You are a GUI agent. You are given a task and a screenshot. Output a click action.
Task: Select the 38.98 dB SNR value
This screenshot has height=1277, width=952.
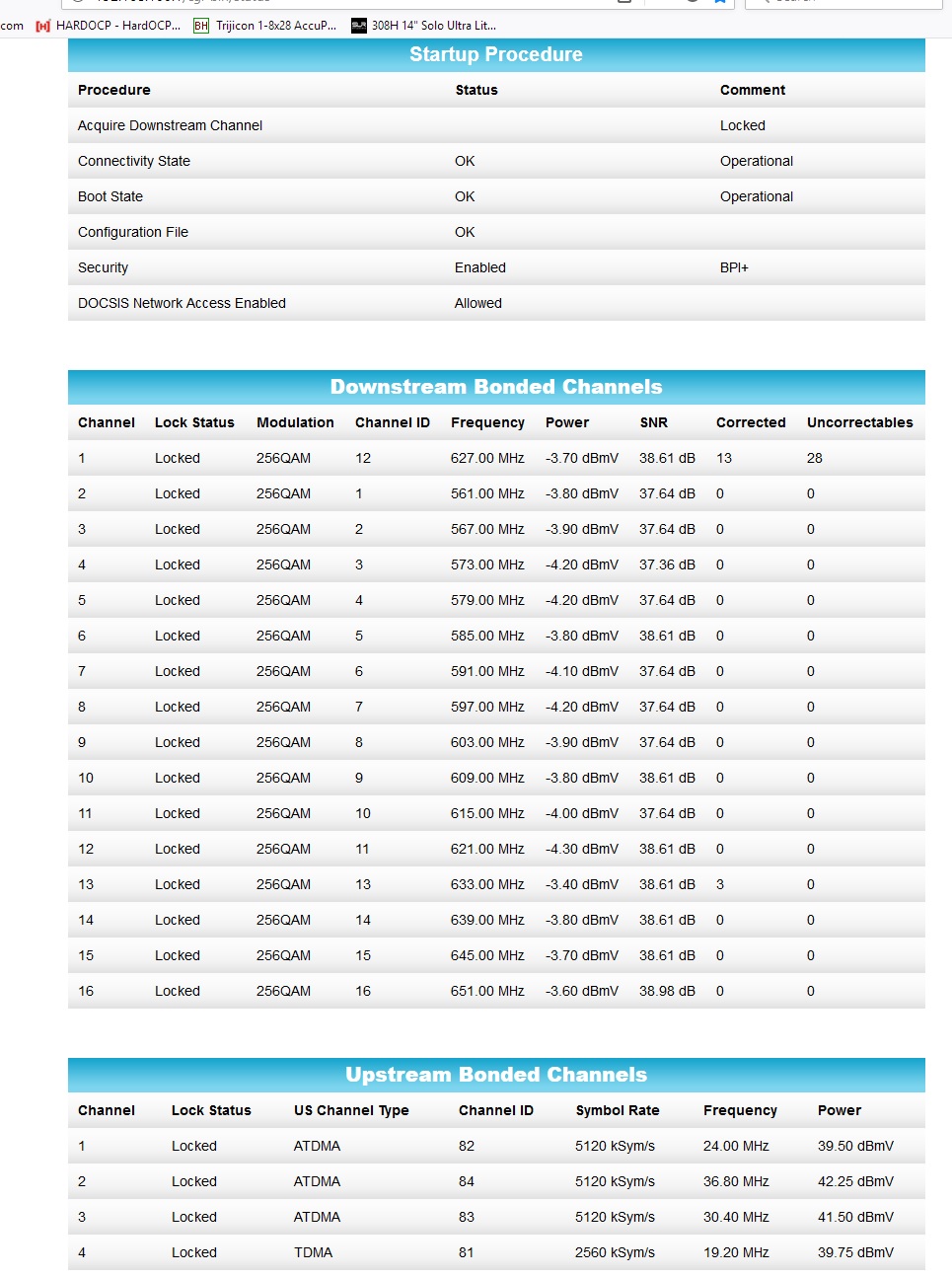click(x=667, y=991)
